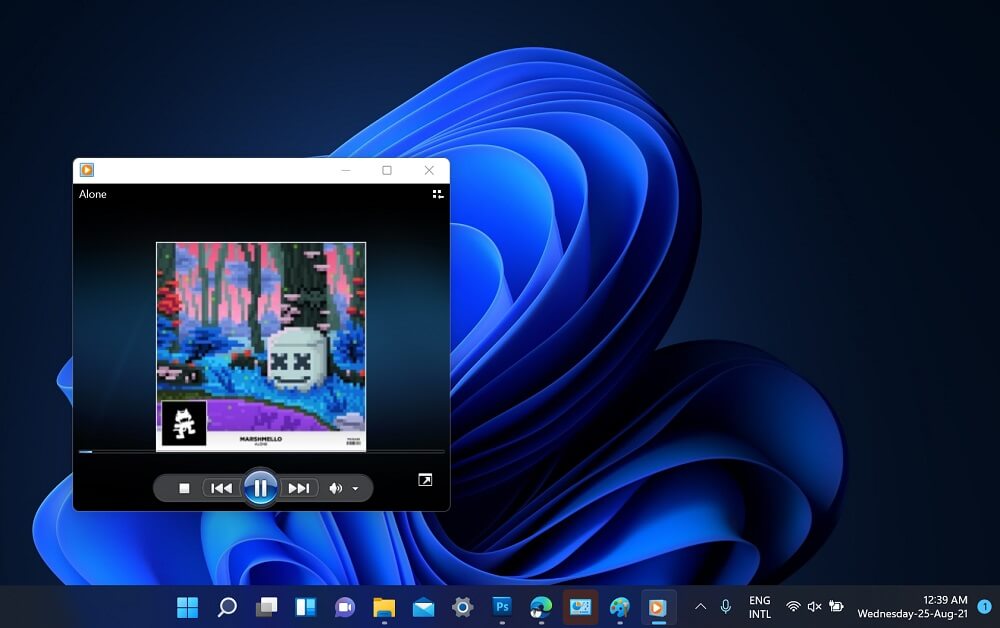The width and height of the screenshot is (1000, 628).
Task: Open the Windows Start menu
Action: pos(187,607)
